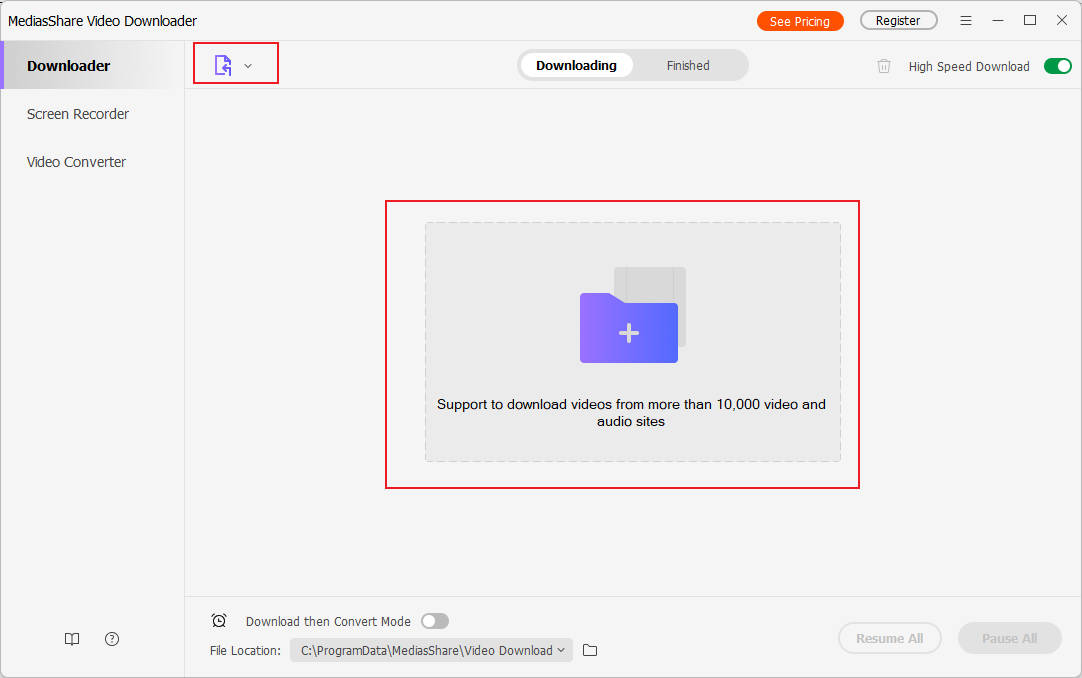Open the Video Converter section
The width and height of the screenshot is (1082, 678).
(x=75, y=161)
